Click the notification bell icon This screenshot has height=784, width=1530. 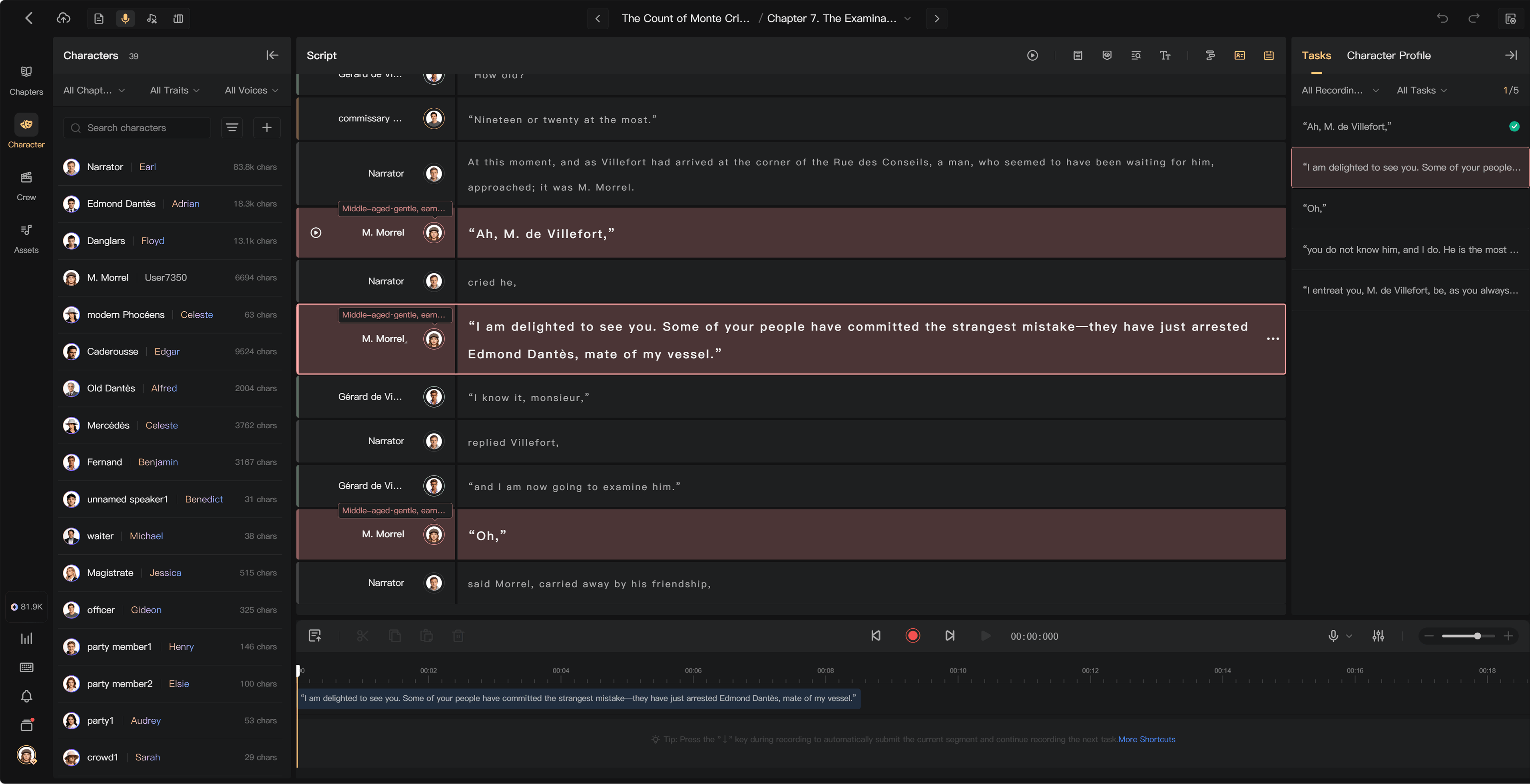coord(26,696)
